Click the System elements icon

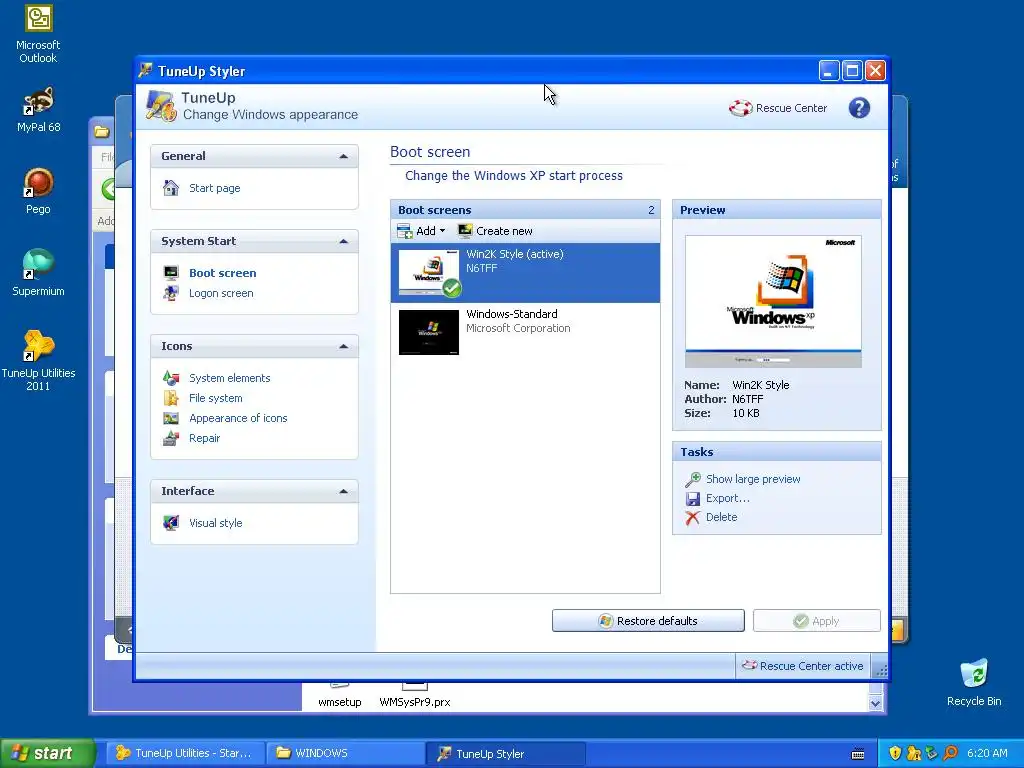(x=171, y=378)
